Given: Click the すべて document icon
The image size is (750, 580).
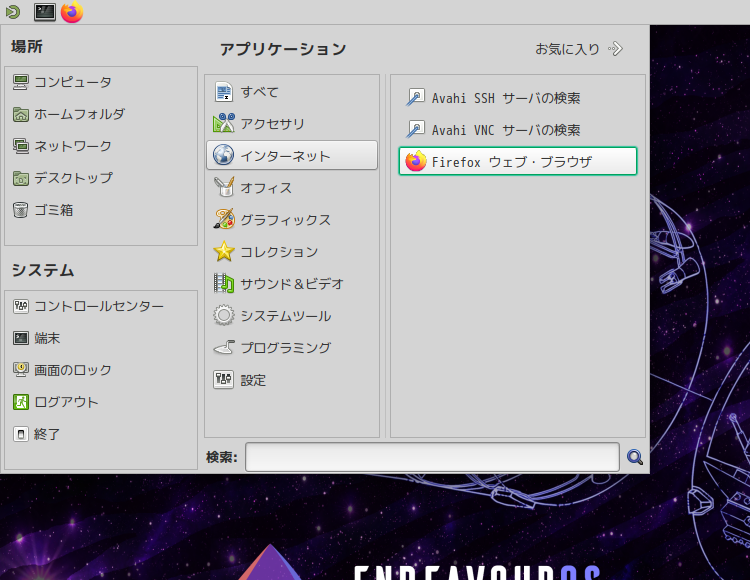Looking at the screenshot, I should click(x=224, y=92).
